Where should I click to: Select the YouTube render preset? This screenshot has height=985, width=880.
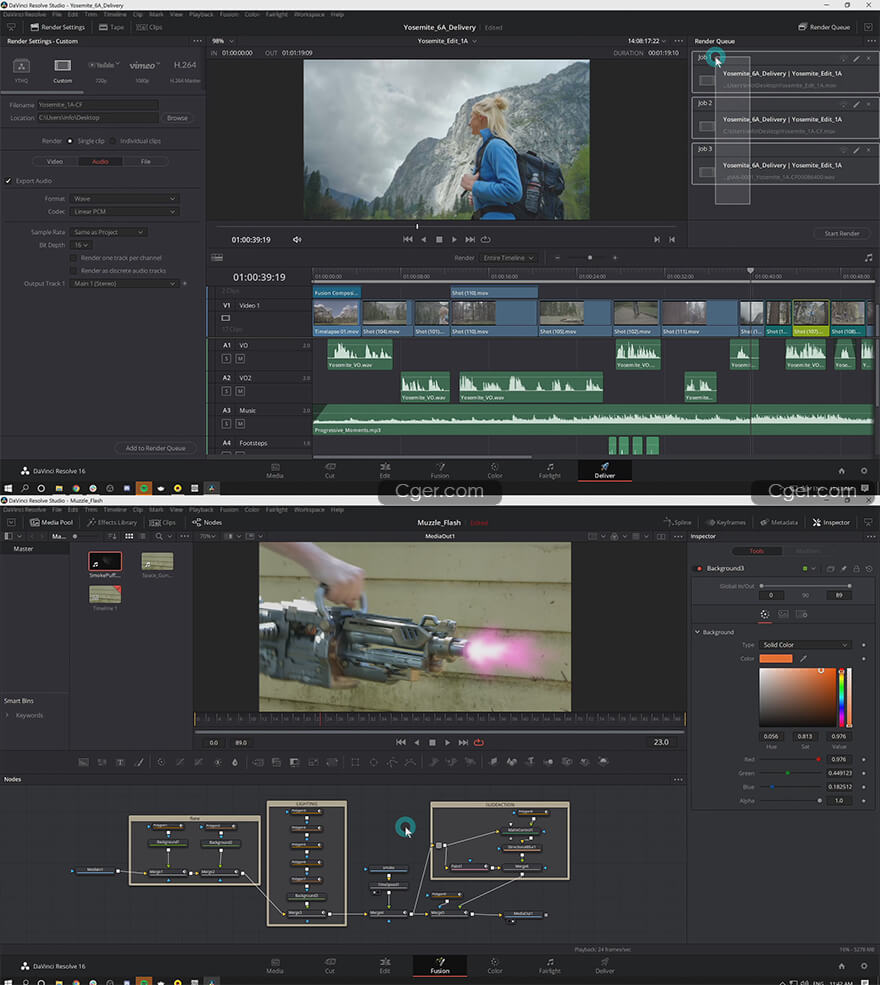(x=102, y=65)
